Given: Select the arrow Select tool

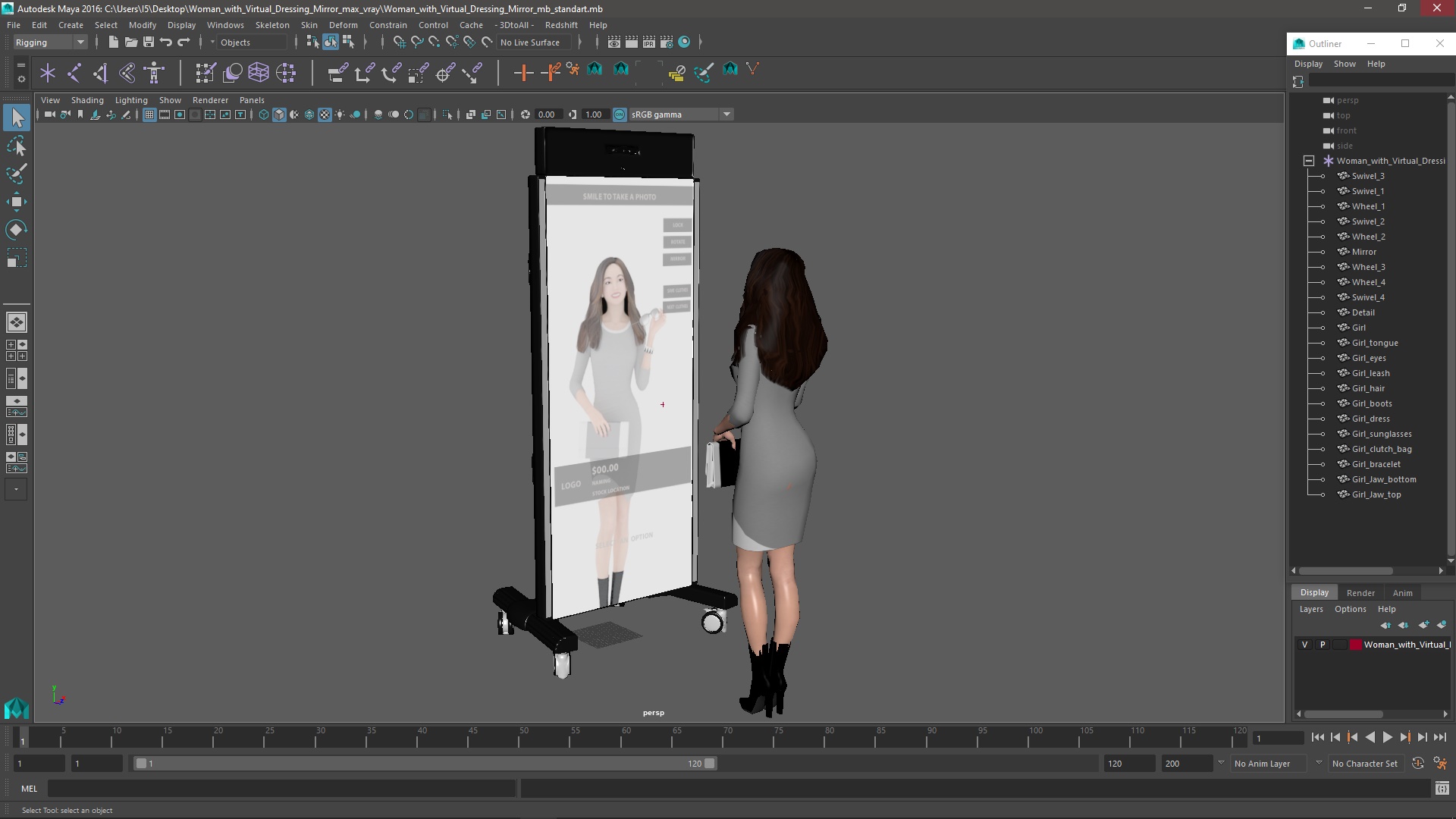Looking at the screenshot, I should pos(17,118).
